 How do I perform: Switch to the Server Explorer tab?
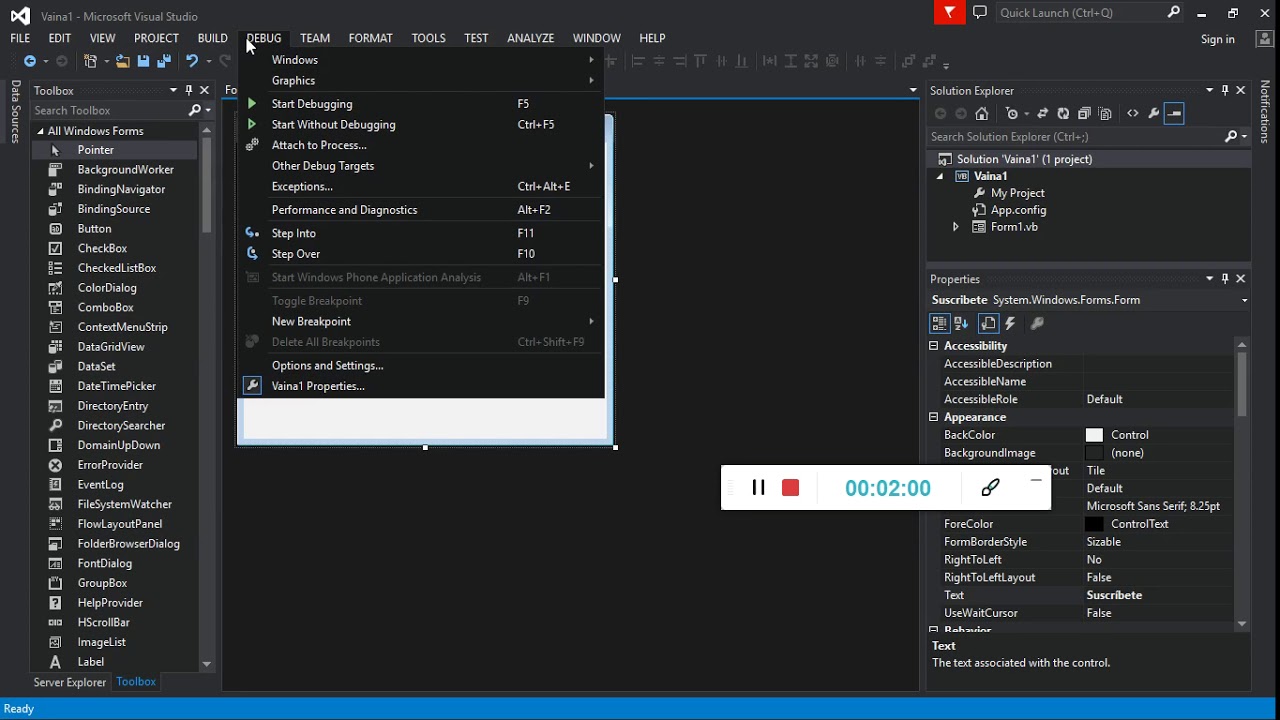pos(70,682)
